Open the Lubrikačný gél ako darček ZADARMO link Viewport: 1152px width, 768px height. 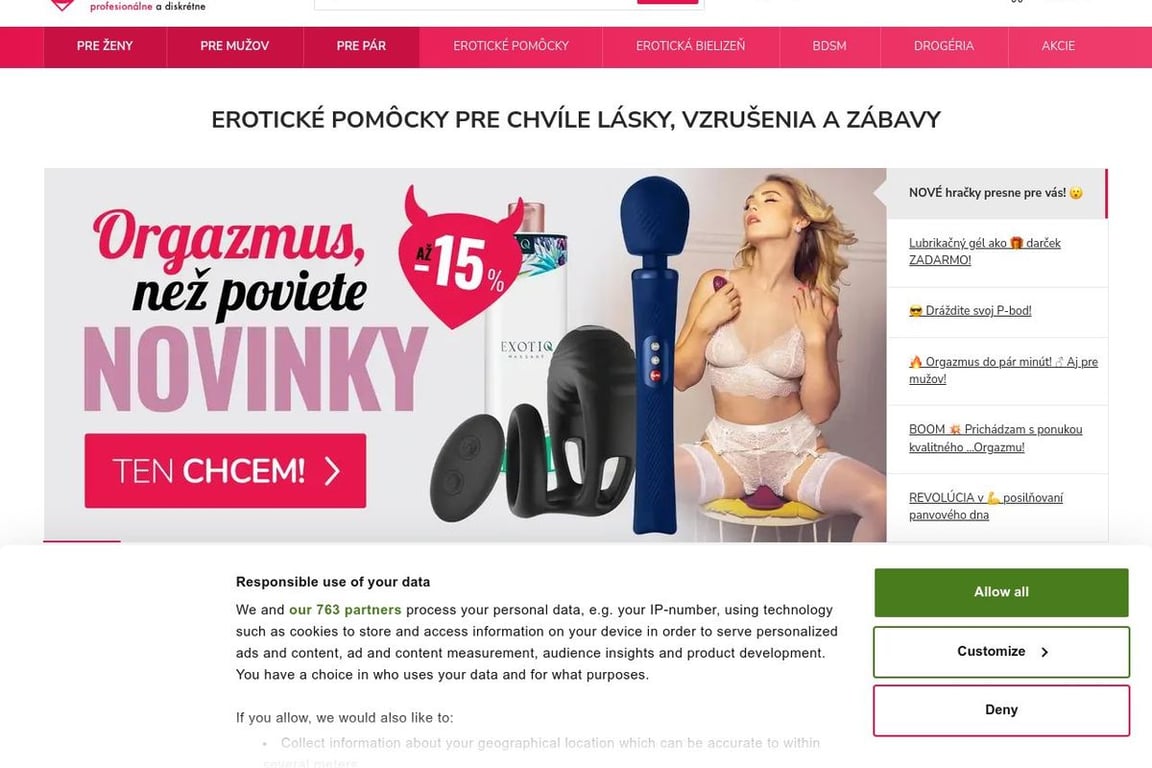pos(984,251)
